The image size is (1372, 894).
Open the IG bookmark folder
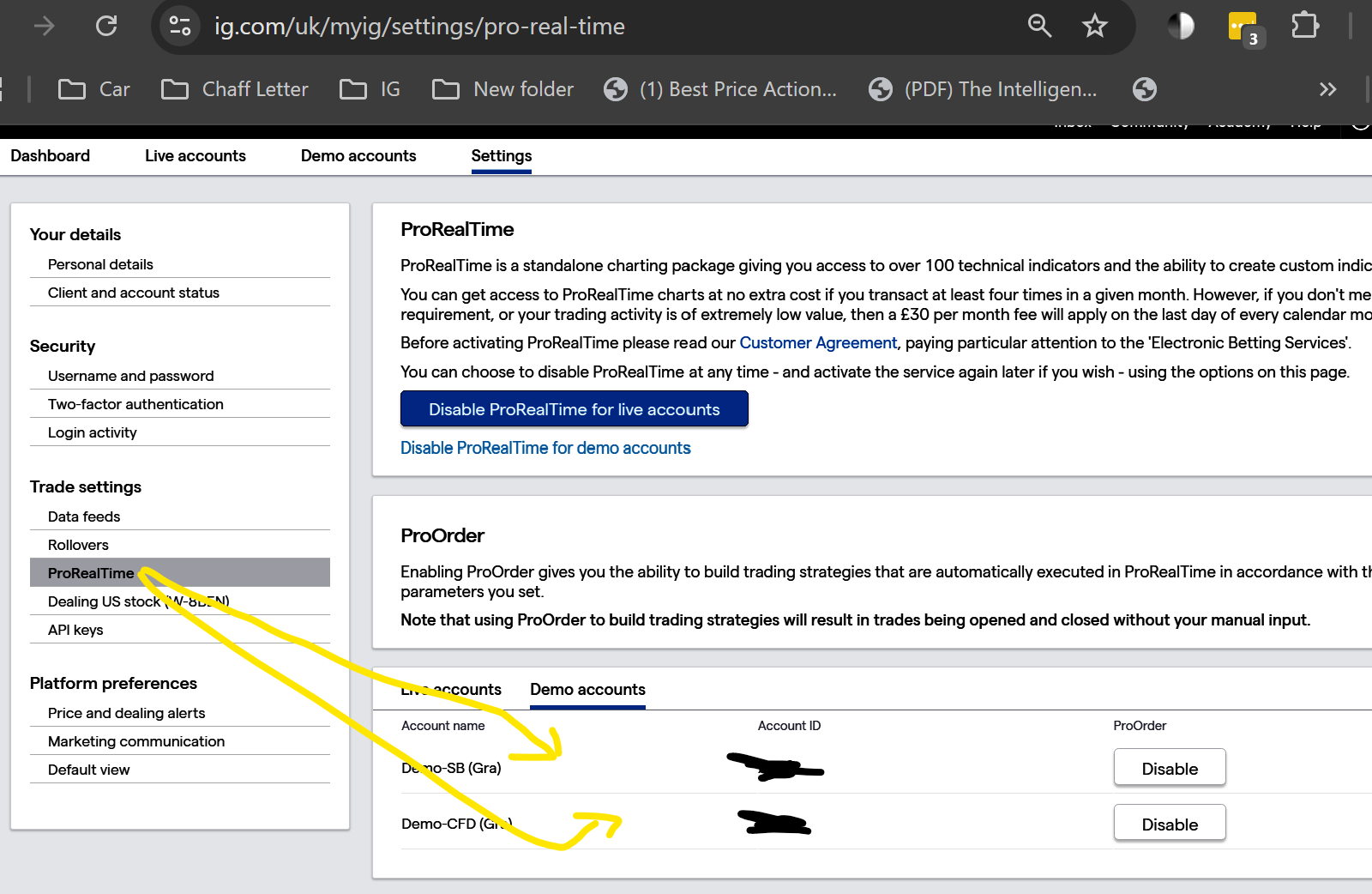pos(370,89)
